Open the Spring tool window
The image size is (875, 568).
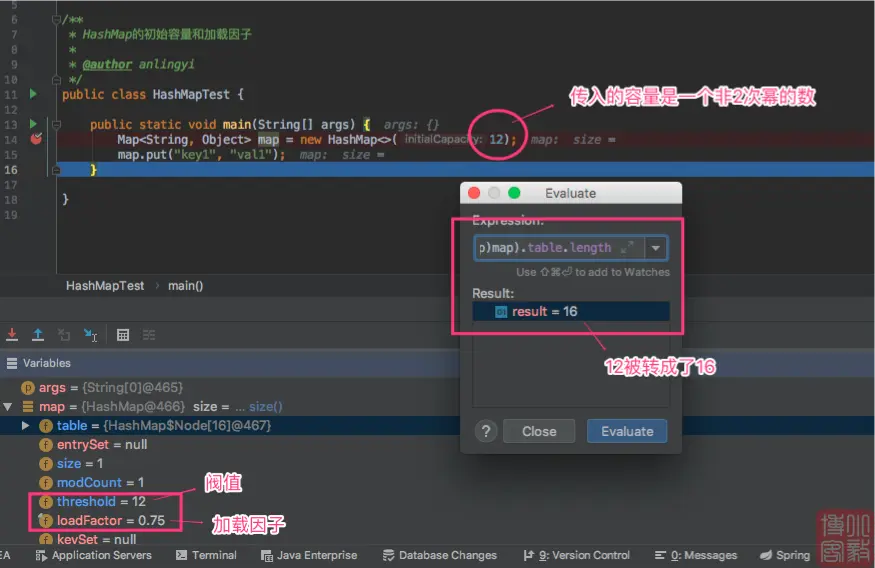(785, 555)
